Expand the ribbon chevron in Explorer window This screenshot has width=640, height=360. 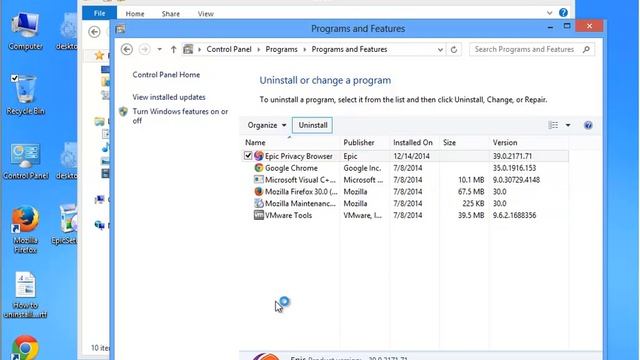549,13
